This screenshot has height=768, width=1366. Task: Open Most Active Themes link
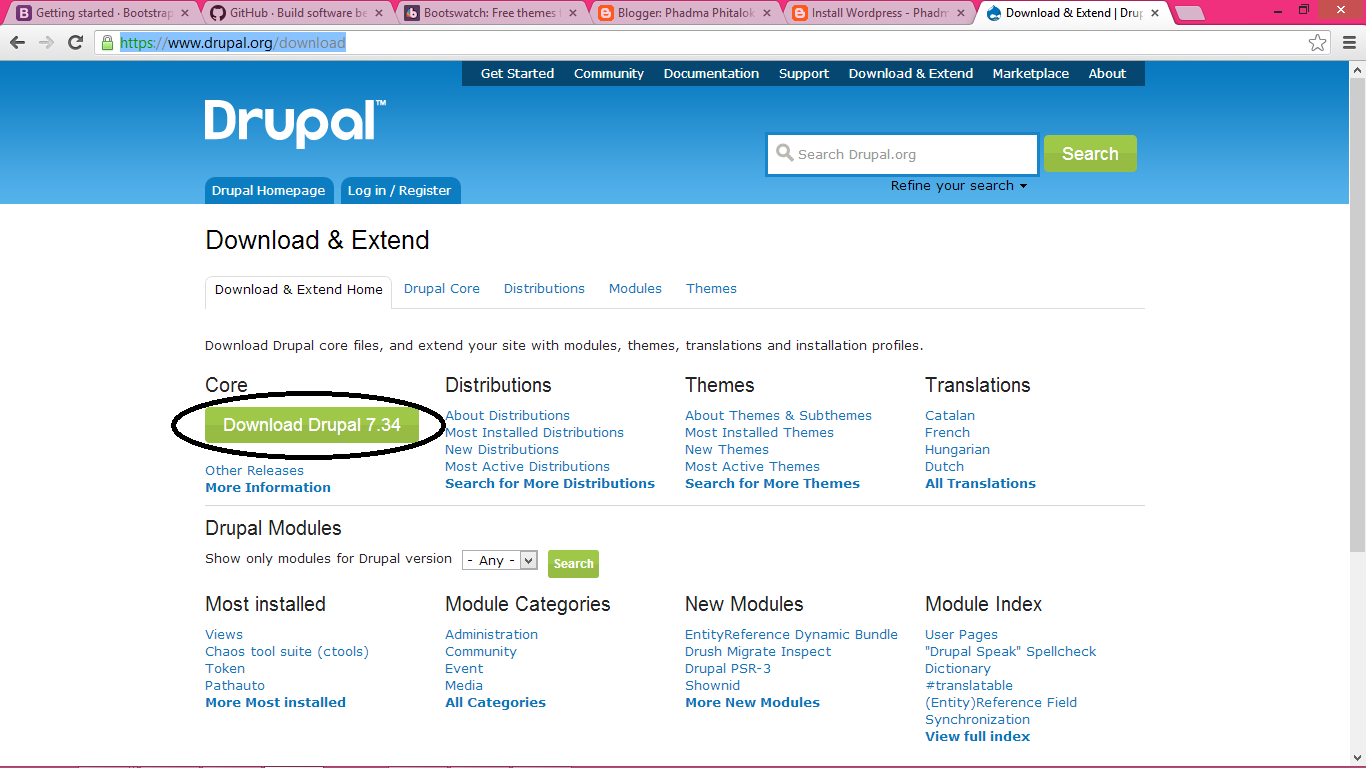[752, 466]
